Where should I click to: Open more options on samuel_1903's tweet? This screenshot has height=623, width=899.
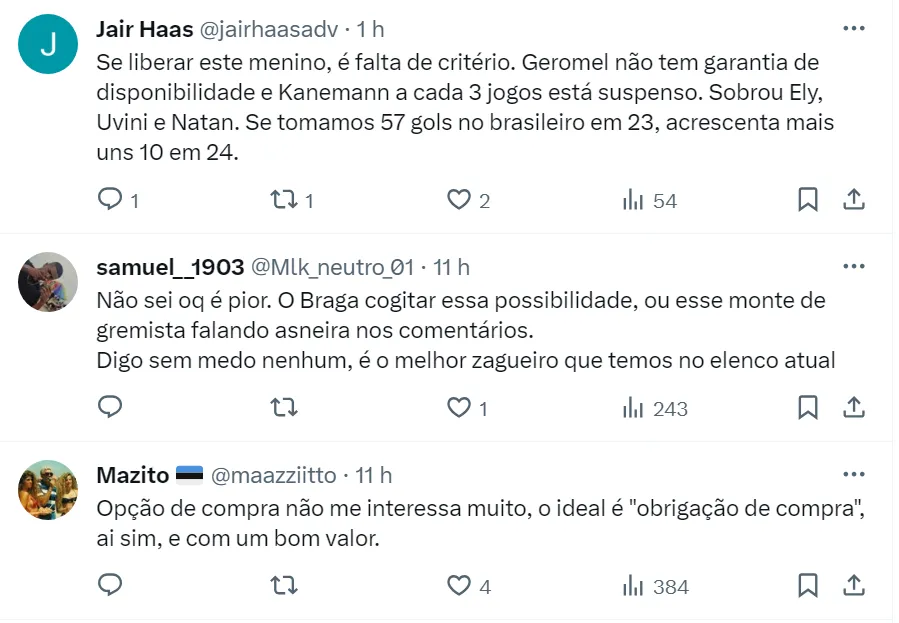tap(853, 267)
